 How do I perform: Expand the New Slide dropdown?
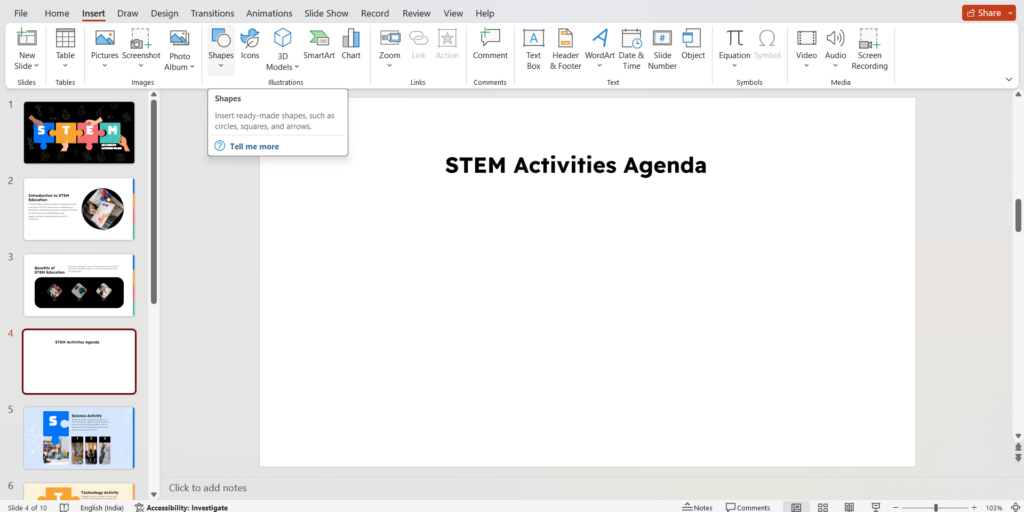pyautogui.click(x=27, y=66)
